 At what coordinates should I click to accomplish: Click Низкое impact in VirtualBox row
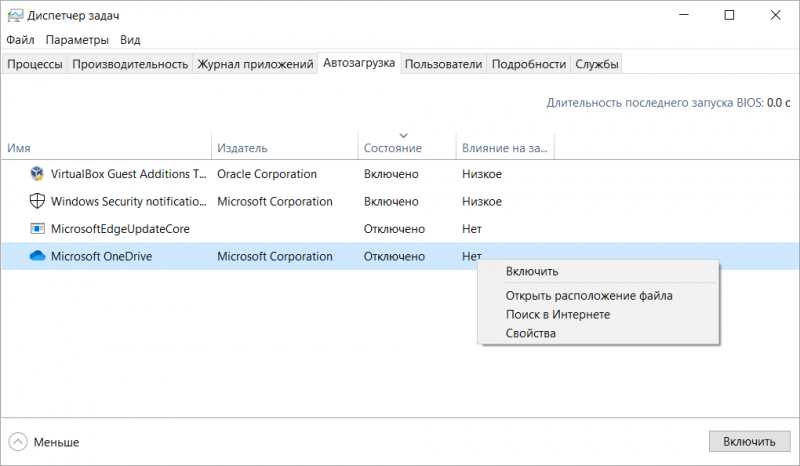[x=482, y=174]
